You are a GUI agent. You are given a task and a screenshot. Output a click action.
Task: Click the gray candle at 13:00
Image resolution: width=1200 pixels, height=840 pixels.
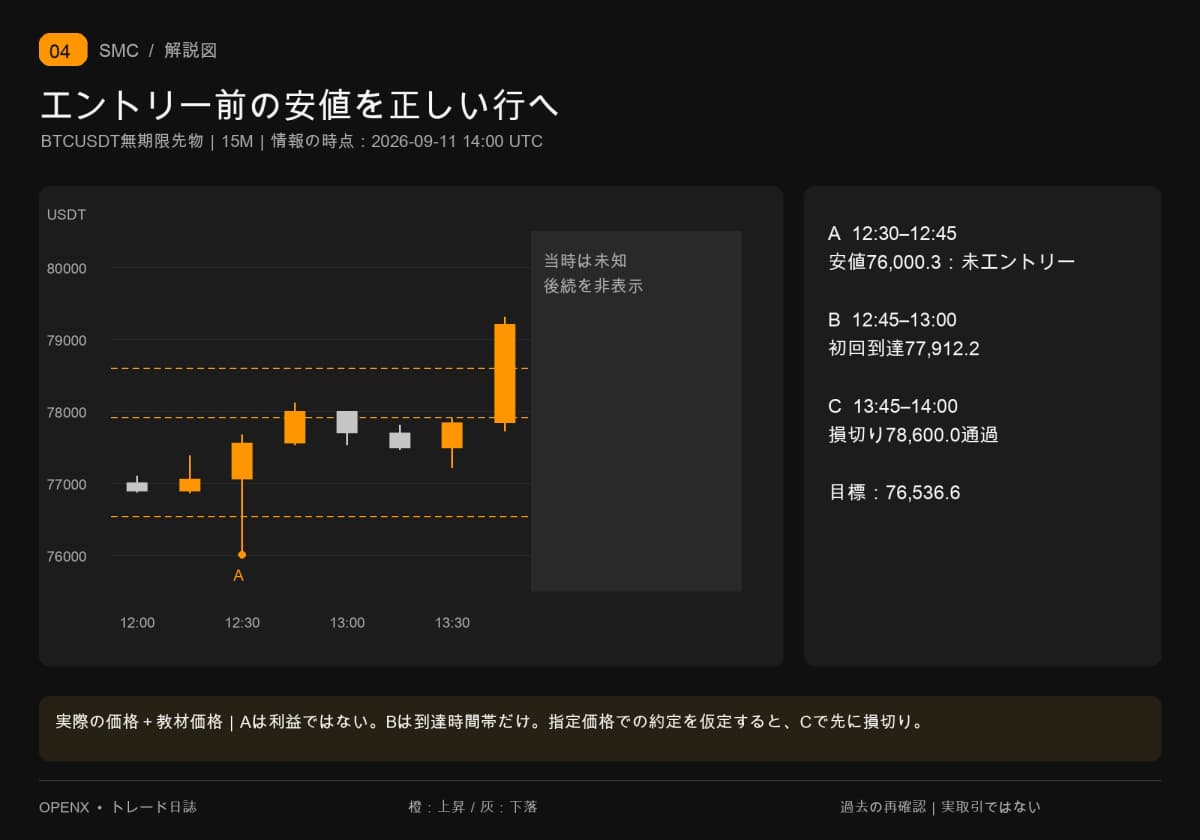[x=347, y=422]
